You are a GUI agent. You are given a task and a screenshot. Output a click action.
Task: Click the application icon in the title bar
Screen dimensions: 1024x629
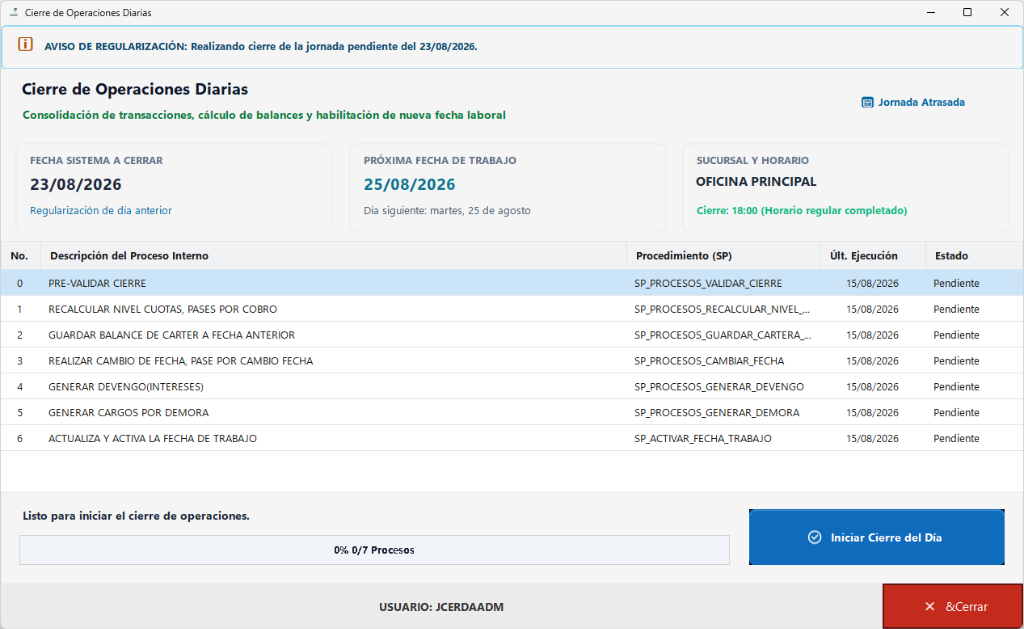14,12
